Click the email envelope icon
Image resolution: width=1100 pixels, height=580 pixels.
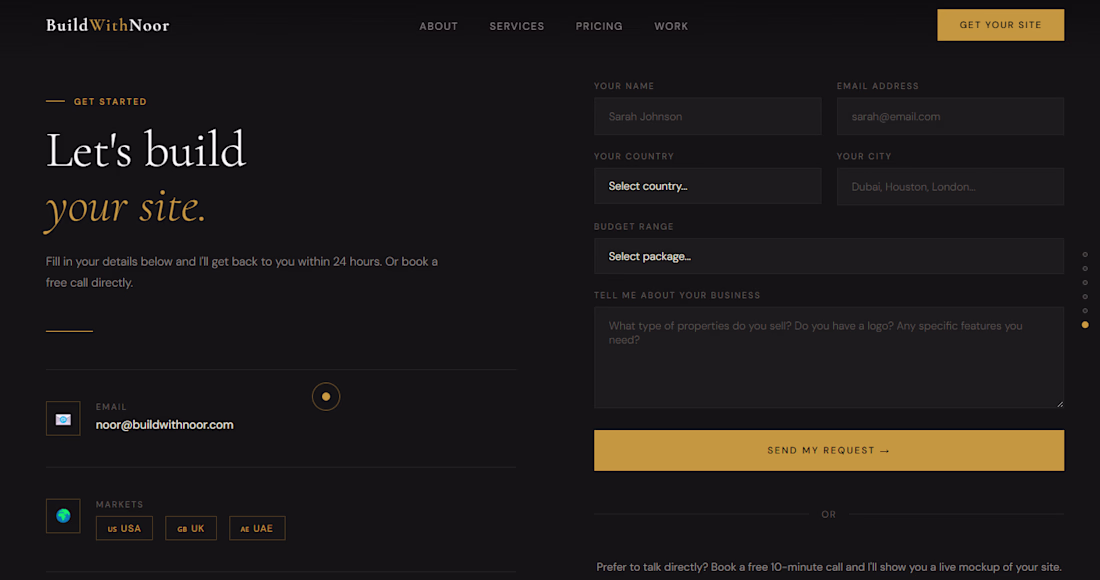[63, 419]
